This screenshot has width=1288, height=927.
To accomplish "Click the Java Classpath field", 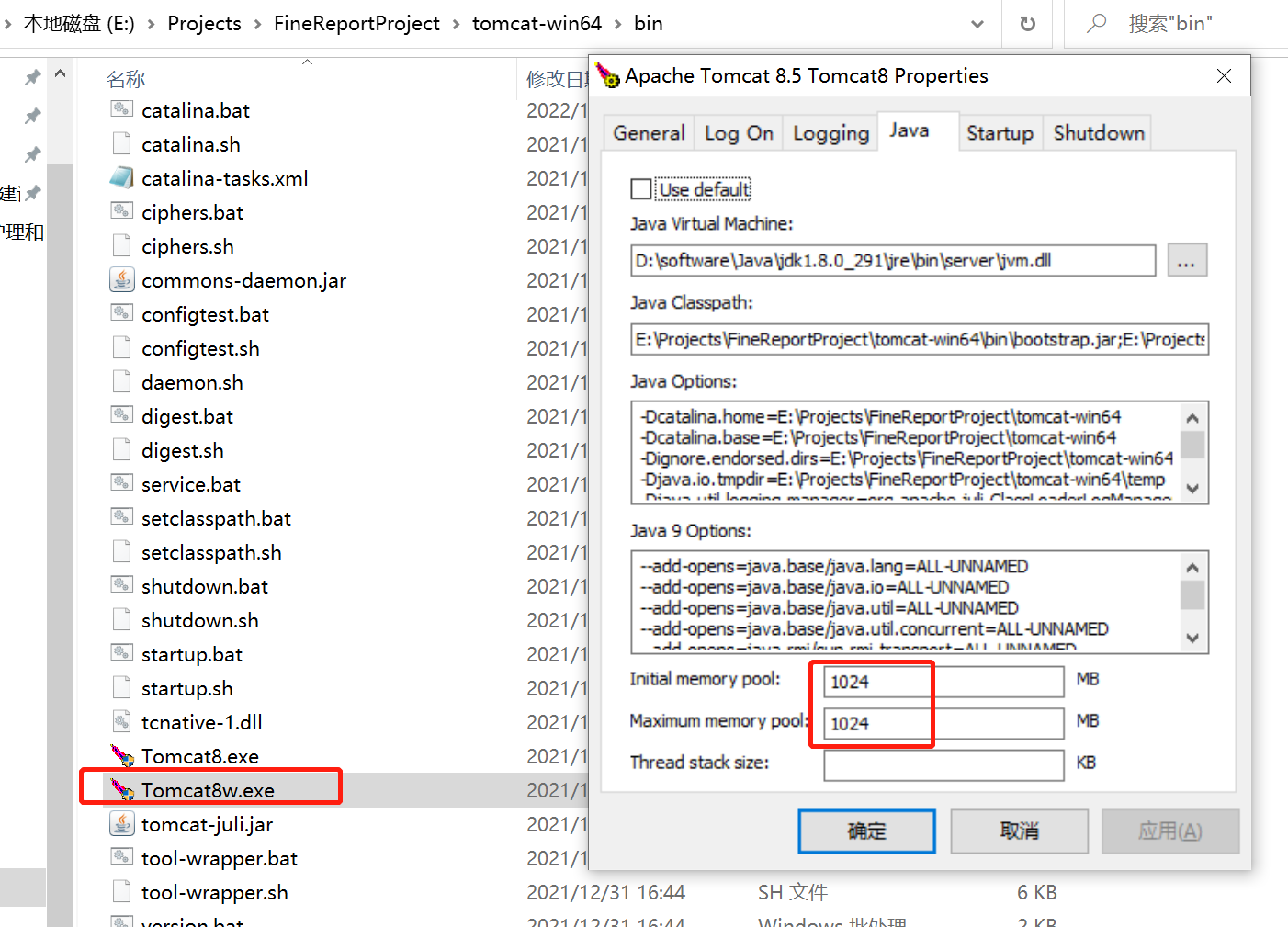I will pos(920,340).
